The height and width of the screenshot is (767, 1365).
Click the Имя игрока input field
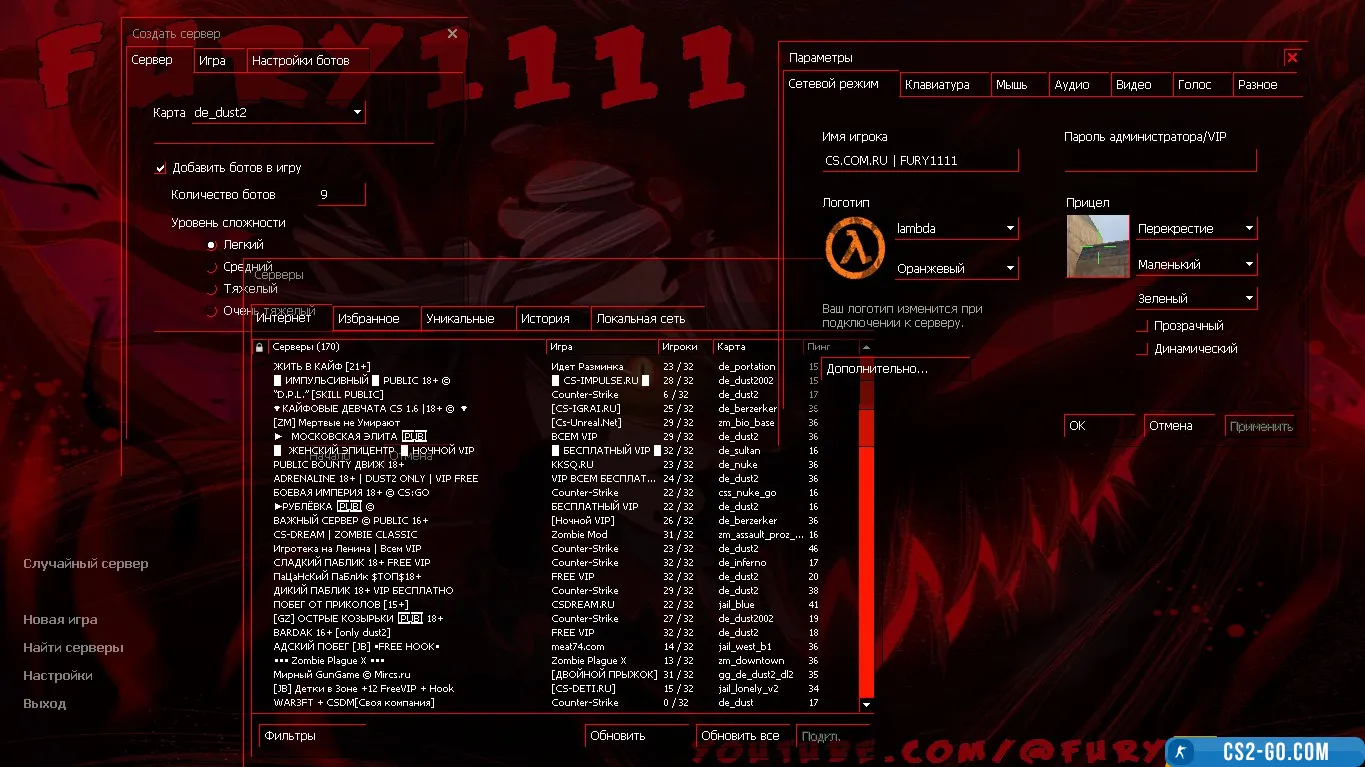point(918,161)
